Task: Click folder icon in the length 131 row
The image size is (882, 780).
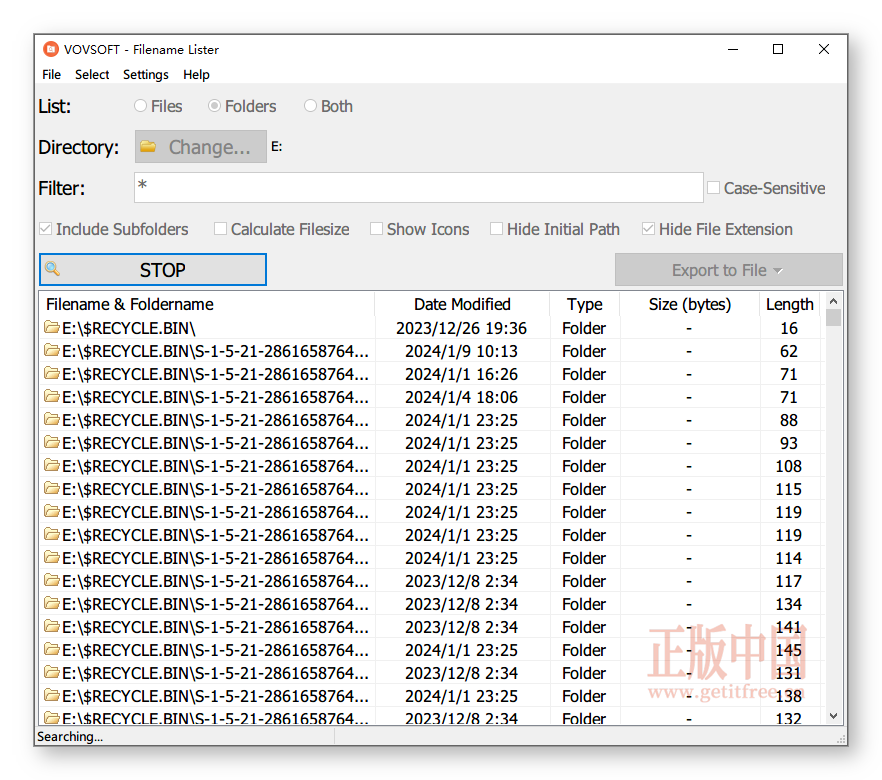Action: tap(52, 673)
